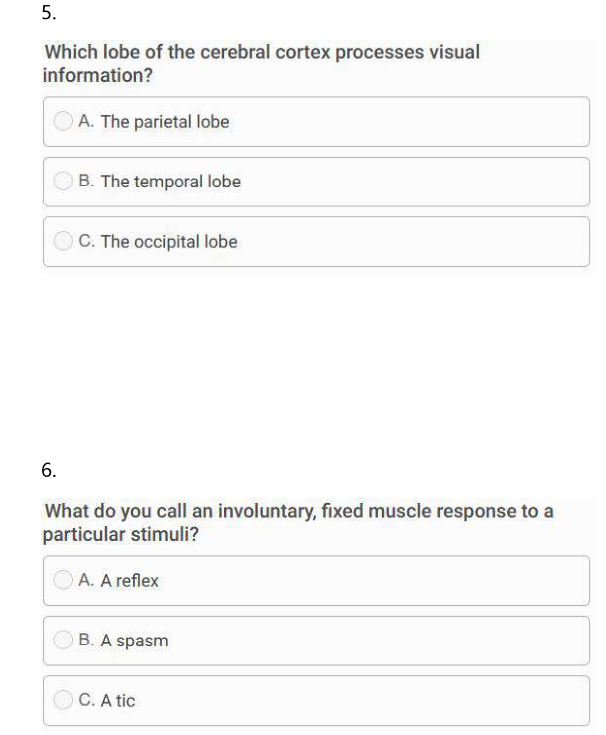This screenshot has height=735, width=606.
Task: Click the involuntary muscle response question text
Action: (298, 522)
